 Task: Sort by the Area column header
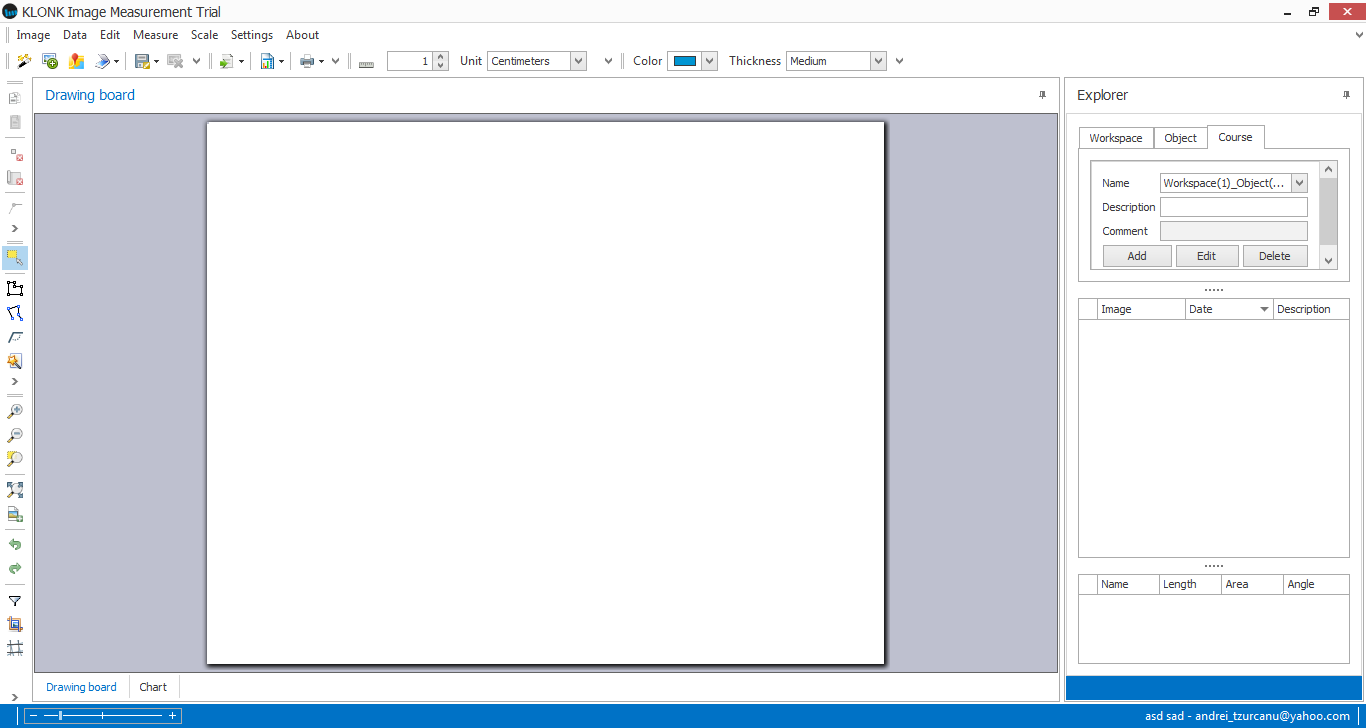click(1252, 584)
